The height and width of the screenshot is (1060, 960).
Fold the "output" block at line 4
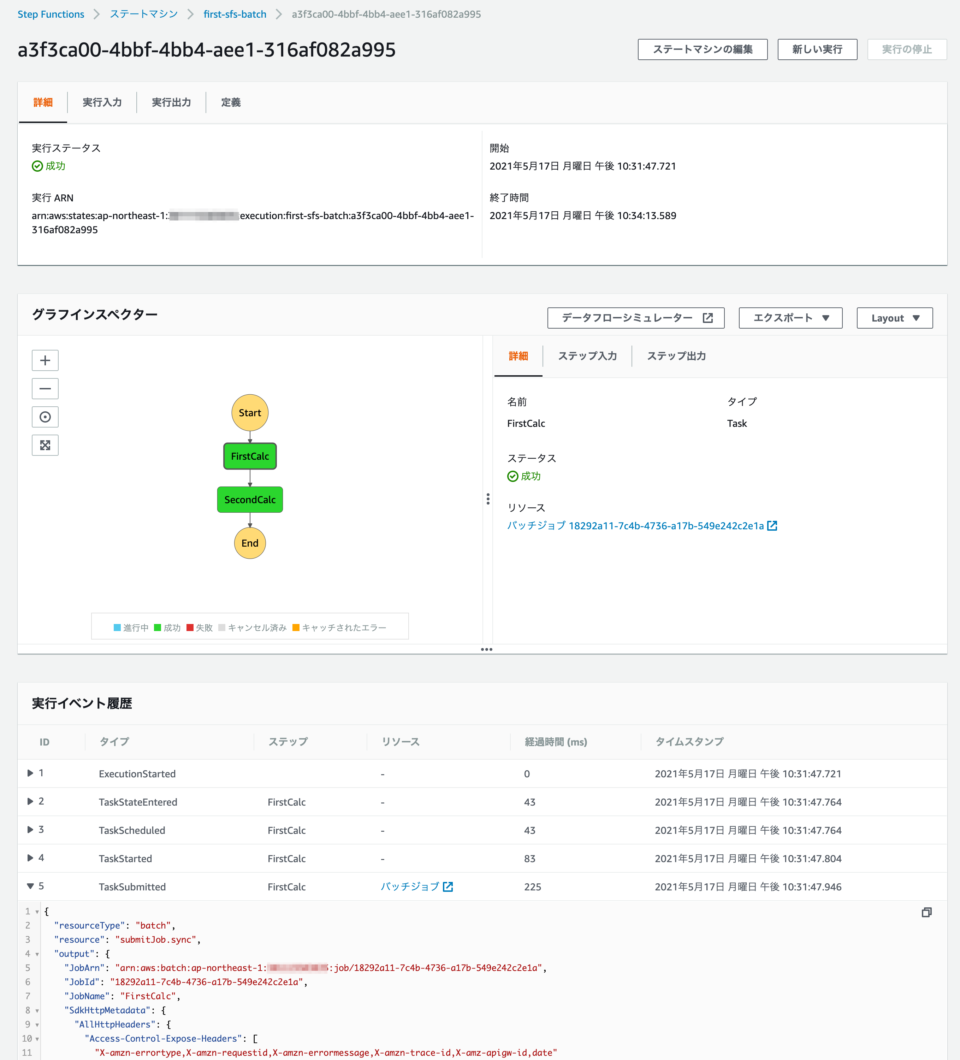37,955
